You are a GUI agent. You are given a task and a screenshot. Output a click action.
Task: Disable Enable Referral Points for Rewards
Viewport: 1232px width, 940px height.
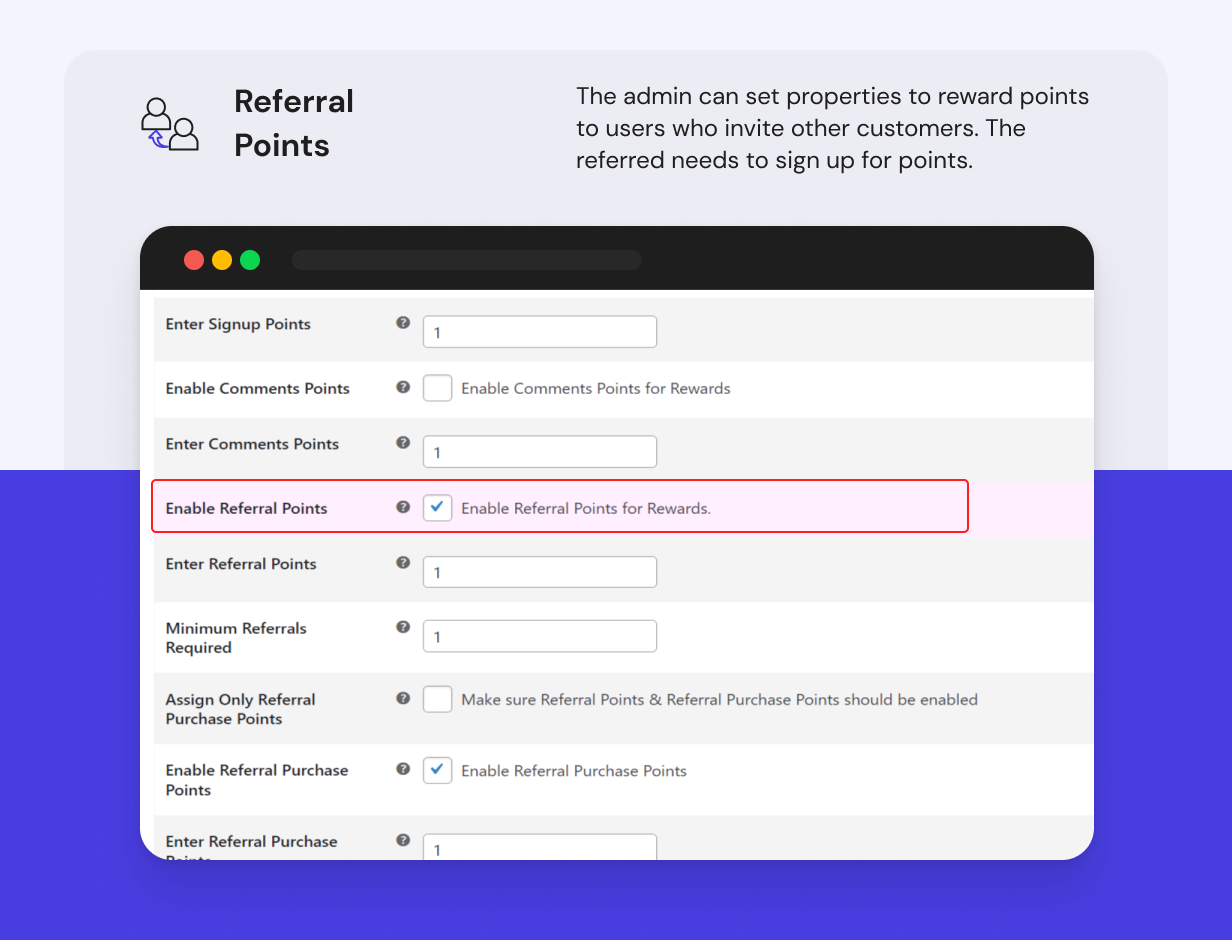click(437, 507)
